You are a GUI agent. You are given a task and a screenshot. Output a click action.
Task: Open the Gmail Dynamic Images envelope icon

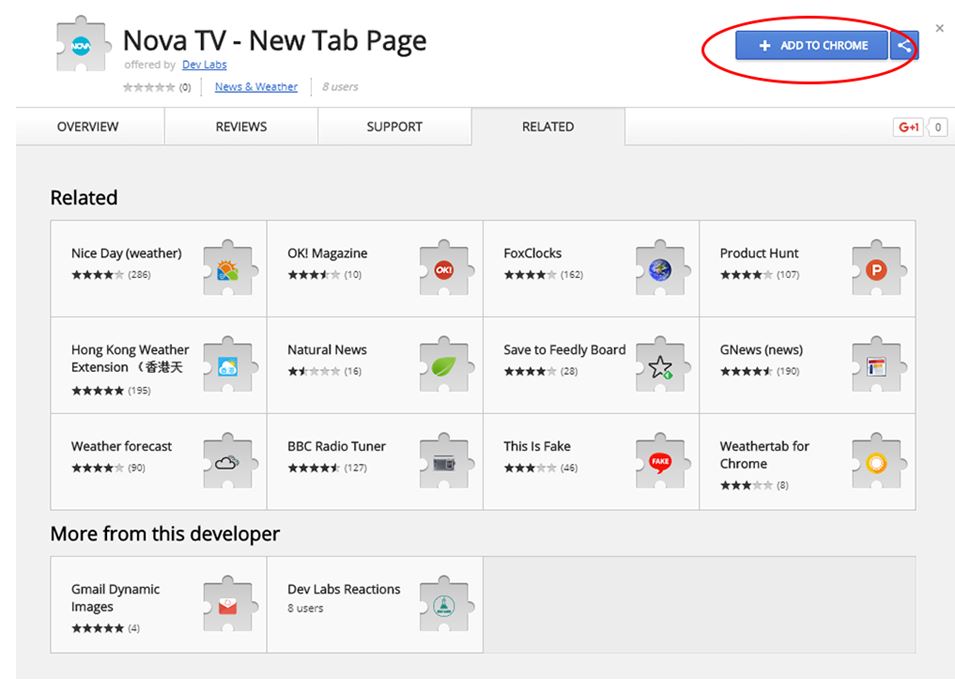(x=230, y=604)
